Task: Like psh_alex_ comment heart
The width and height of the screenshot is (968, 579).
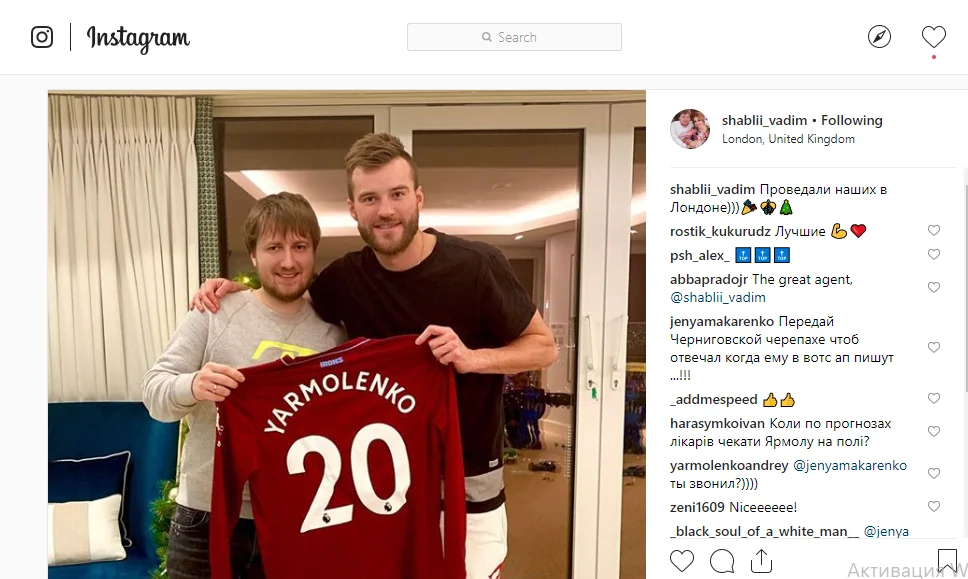Action: click(933, 254)
